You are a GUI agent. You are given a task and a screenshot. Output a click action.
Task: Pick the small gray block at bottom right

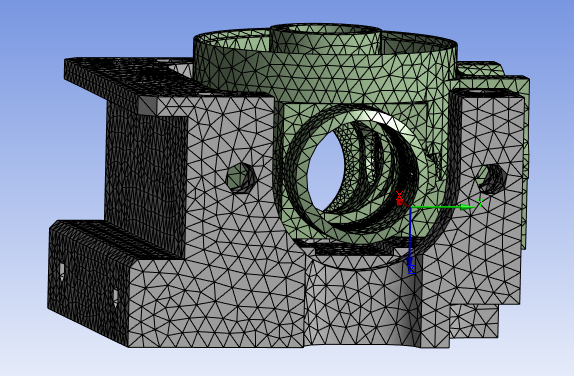tap(474, 320)
